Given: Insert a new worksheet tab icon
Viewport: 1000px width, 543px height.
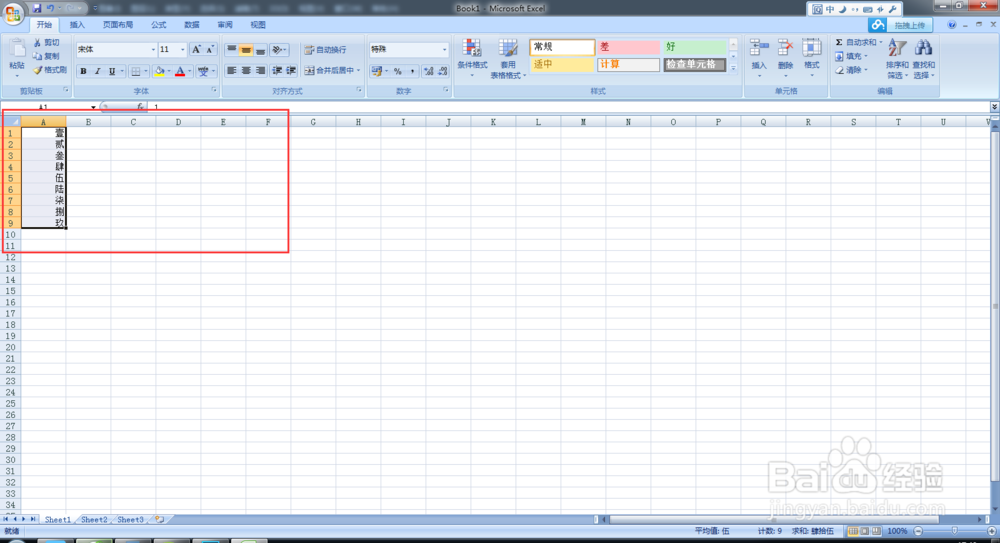Looking at the screenshot, I should click(159, 519).
